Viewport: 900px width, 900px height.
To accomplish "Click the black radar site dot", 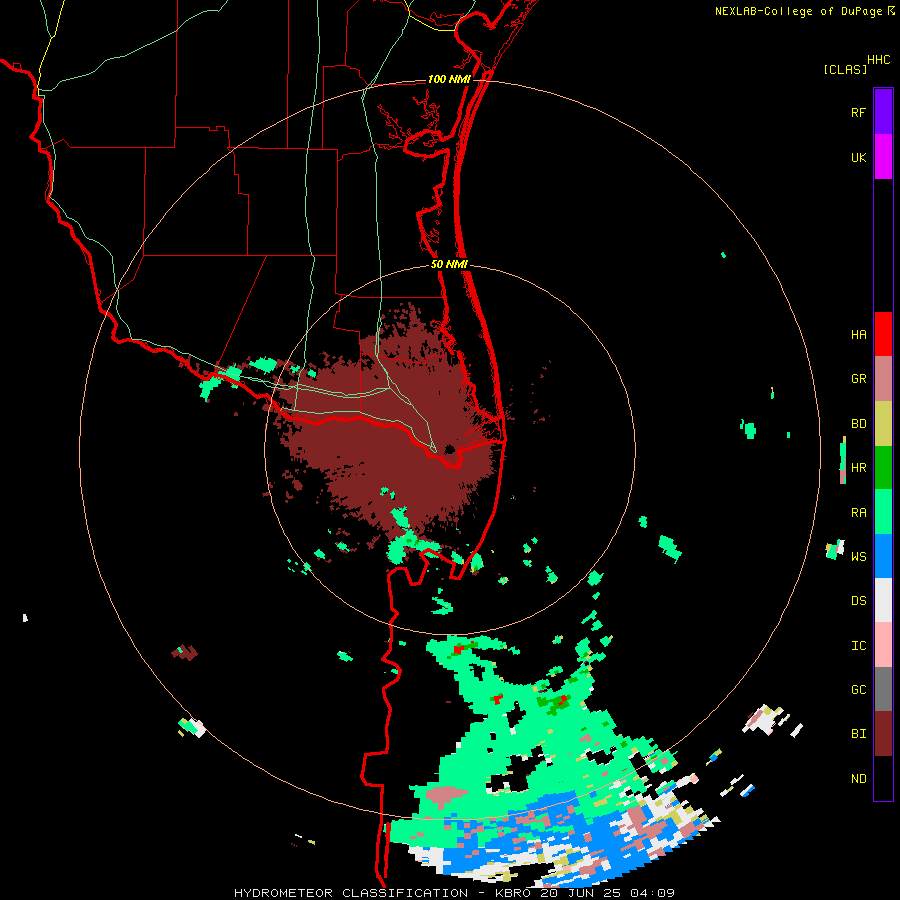I will 449,449.
